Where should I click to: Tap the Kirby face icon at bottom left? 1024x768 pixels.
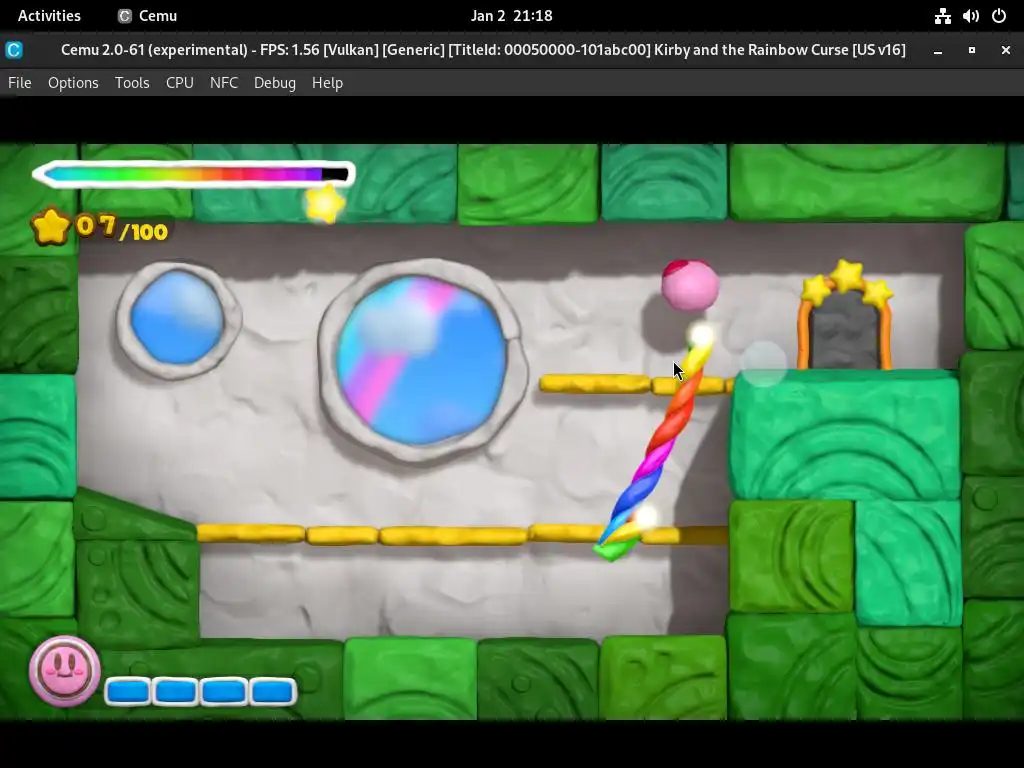(x=64, y=671)
